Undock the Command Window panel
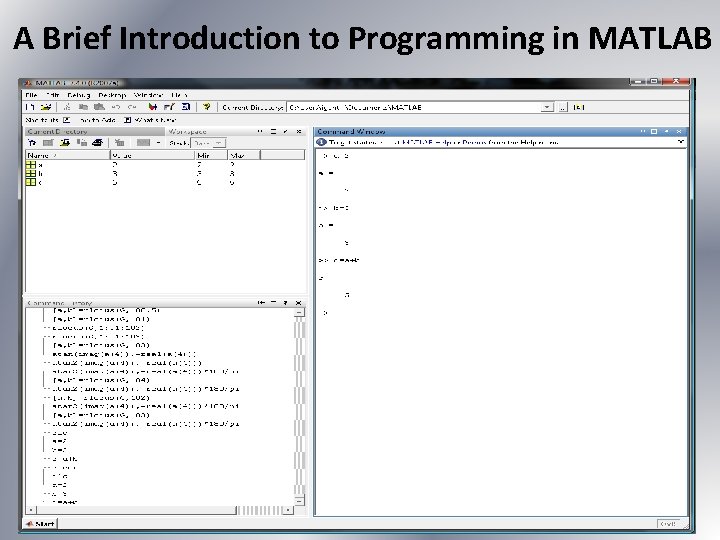 click(667, 131)
